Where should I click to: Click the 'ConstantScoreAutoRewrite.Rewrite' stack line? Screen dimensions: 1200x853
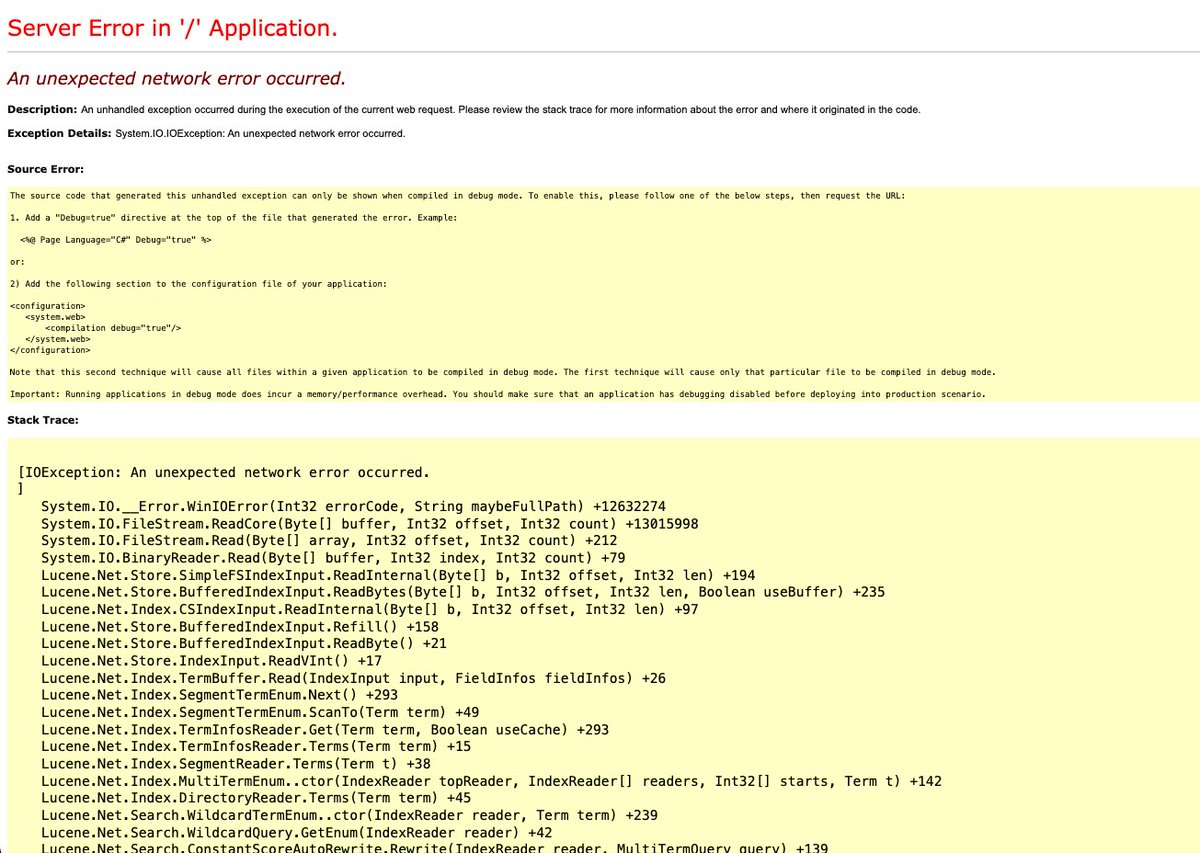(x=435, y=847)
